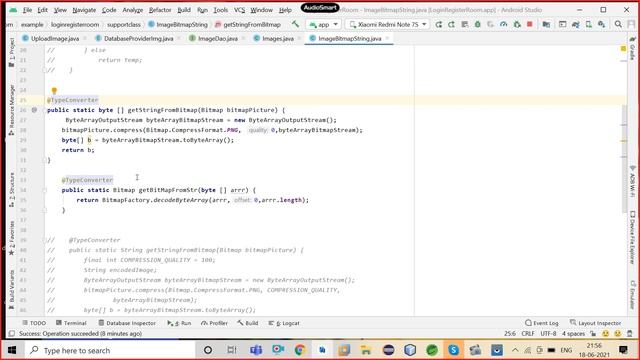Close the ImageBitmapString.java tab

coord(387,38)
